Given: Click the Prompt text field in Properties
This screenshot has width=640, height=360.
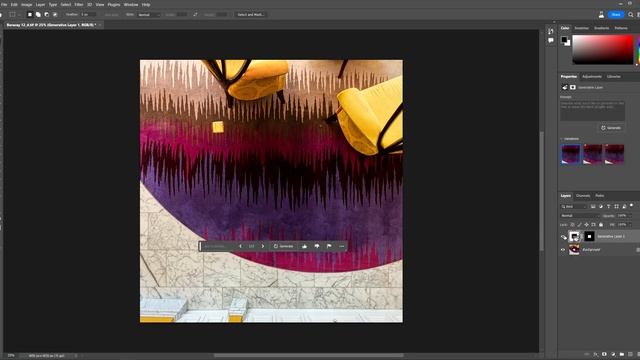Looking at the screenshot, I should 592,111.
